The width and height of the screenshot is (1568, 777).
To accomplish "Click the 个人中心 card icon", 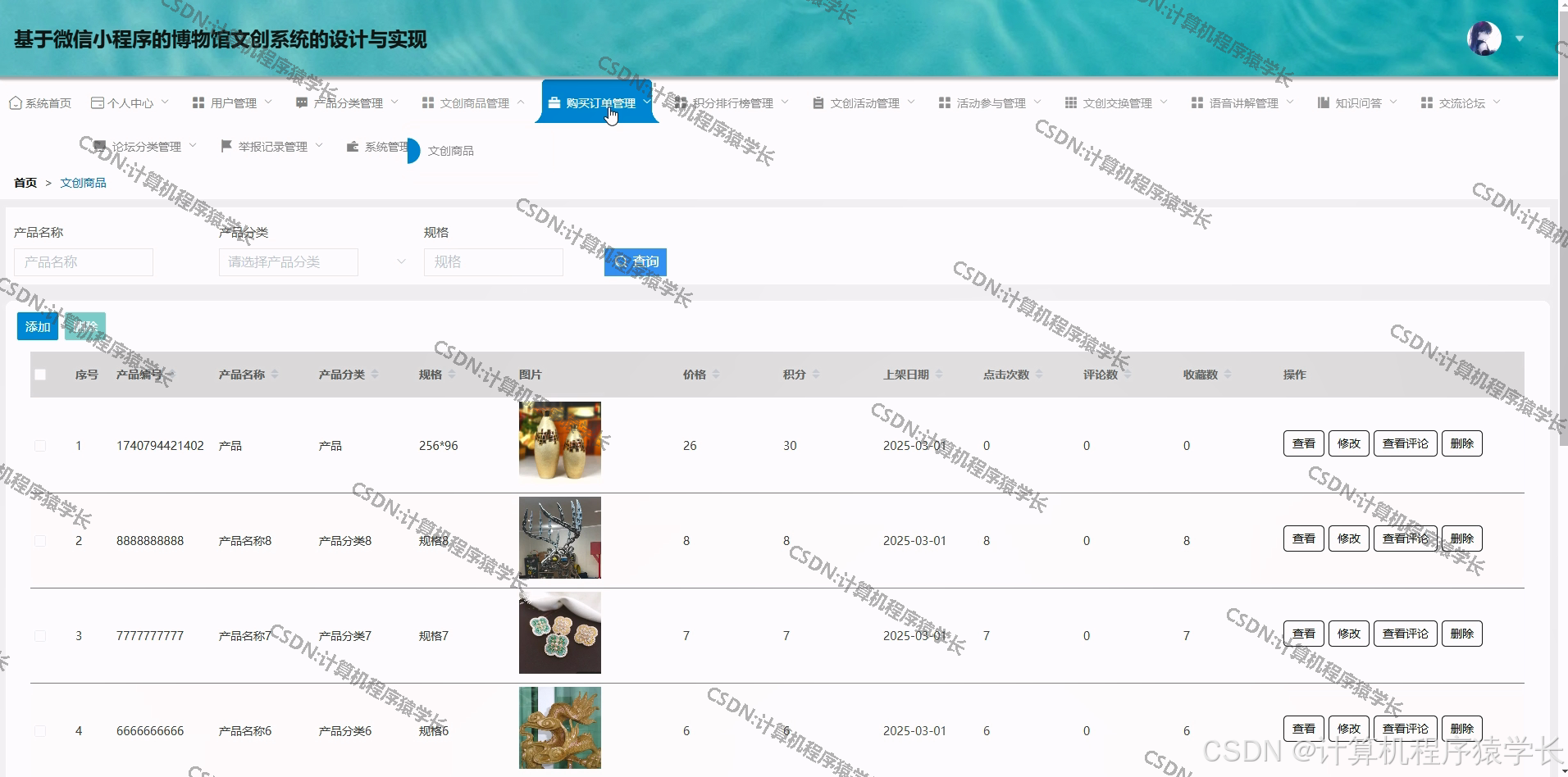I will coord(97,103).
